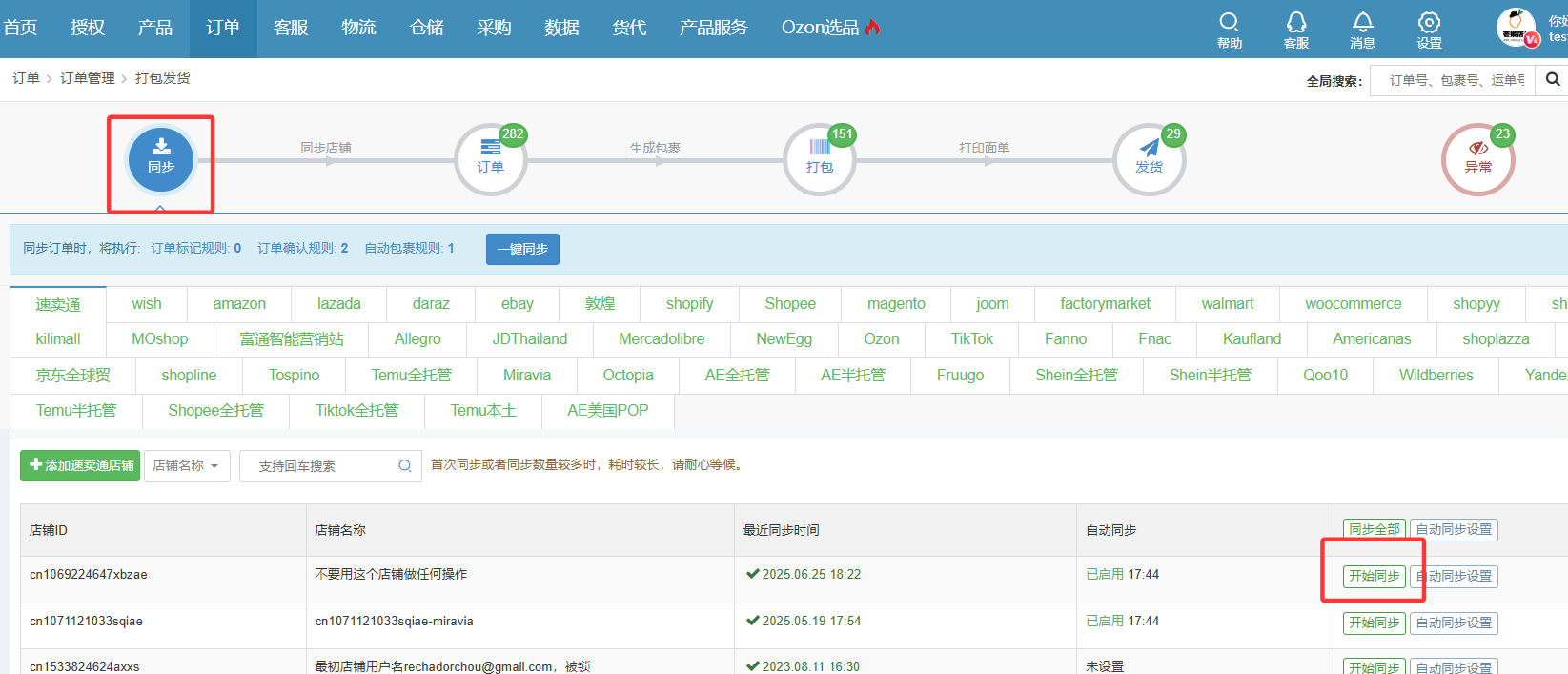Viewport: 1568px width, 674px height.
Task: Click 自动包裹规则 link
Action: click(409, 248)
